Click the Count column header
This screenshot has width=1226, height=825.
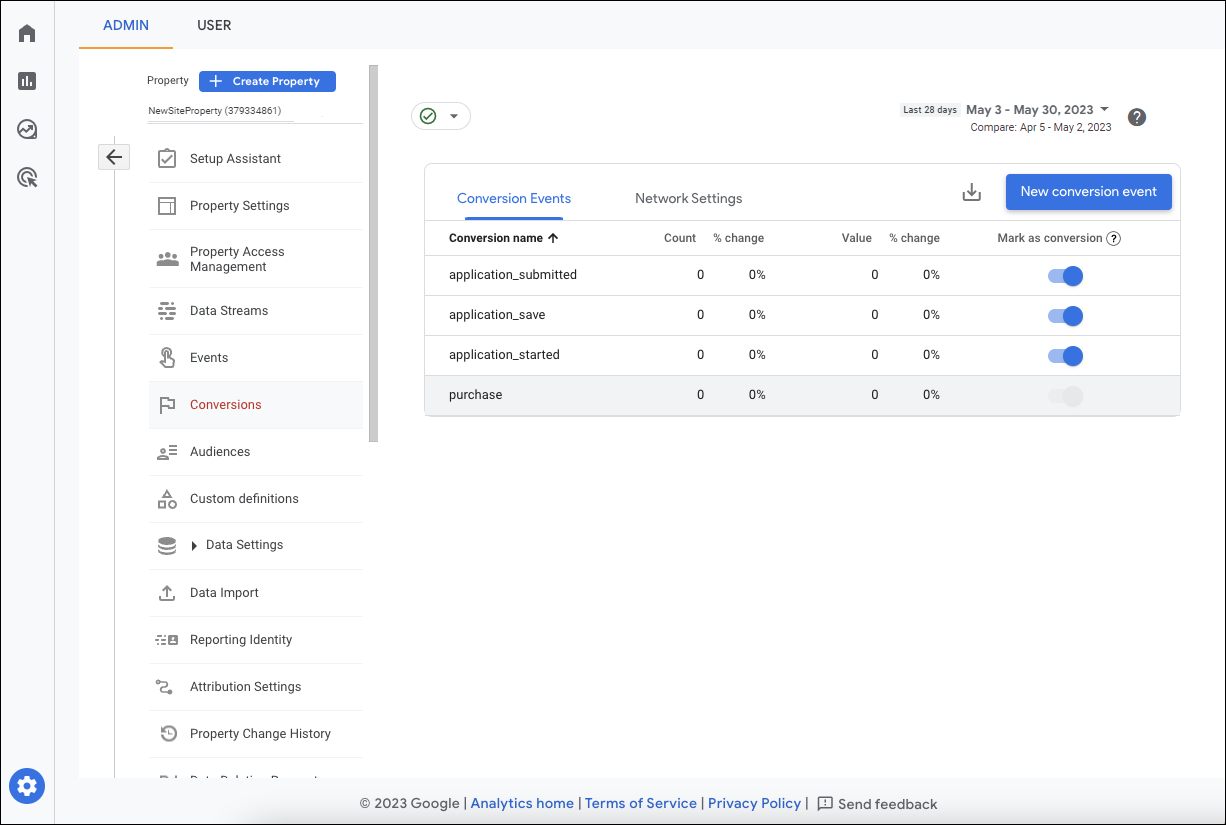[680, 238]
